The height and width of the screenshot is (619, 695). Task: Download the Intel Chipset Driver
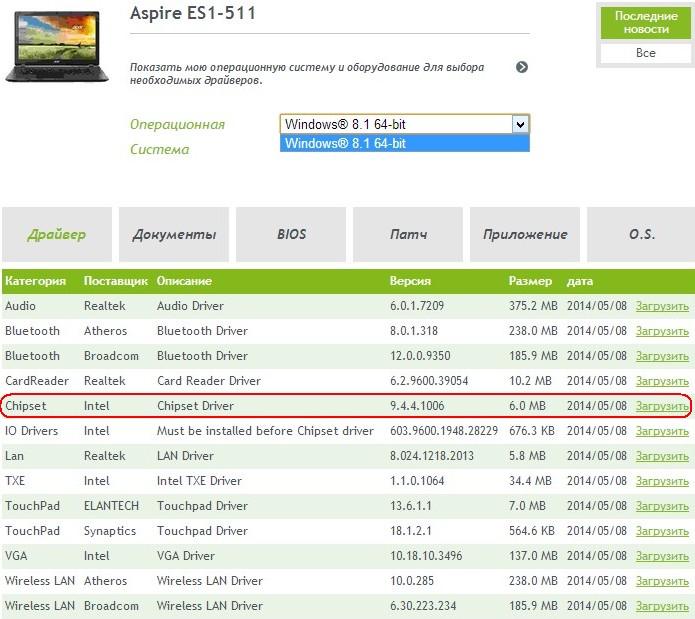pos(662,406)
